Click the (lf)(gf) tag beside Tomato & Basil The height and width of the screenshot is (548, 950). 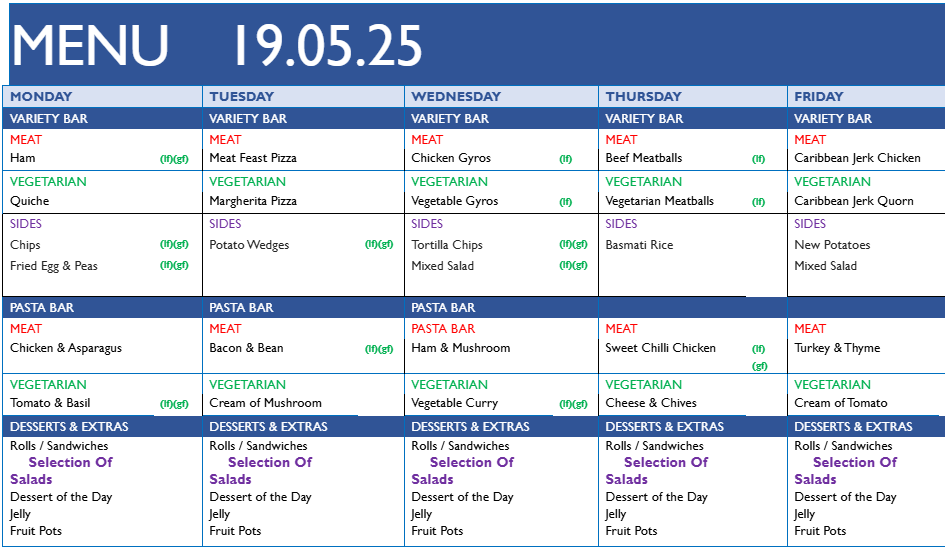[x=174, y=404]
